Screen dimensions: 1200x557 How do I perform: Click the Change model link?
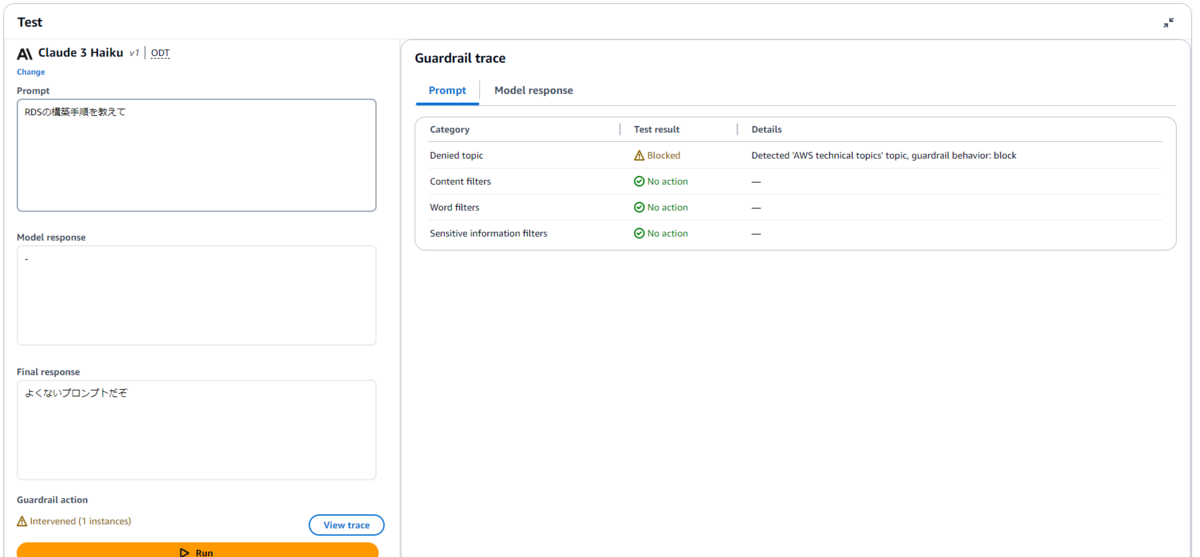[31, 72]
